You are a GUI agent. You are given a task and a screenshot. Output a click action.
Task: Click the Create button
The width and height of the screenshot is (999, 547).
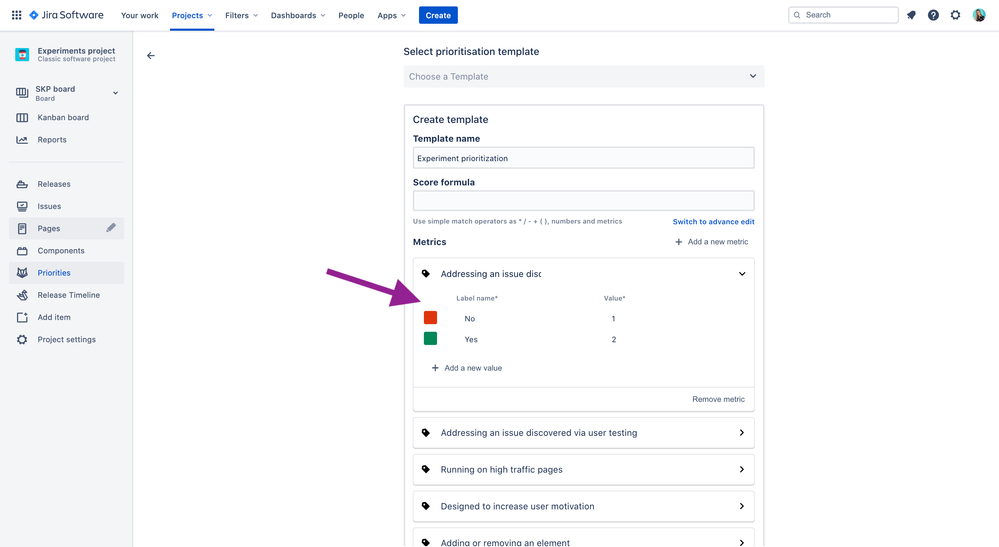click(x=438, y=15)
